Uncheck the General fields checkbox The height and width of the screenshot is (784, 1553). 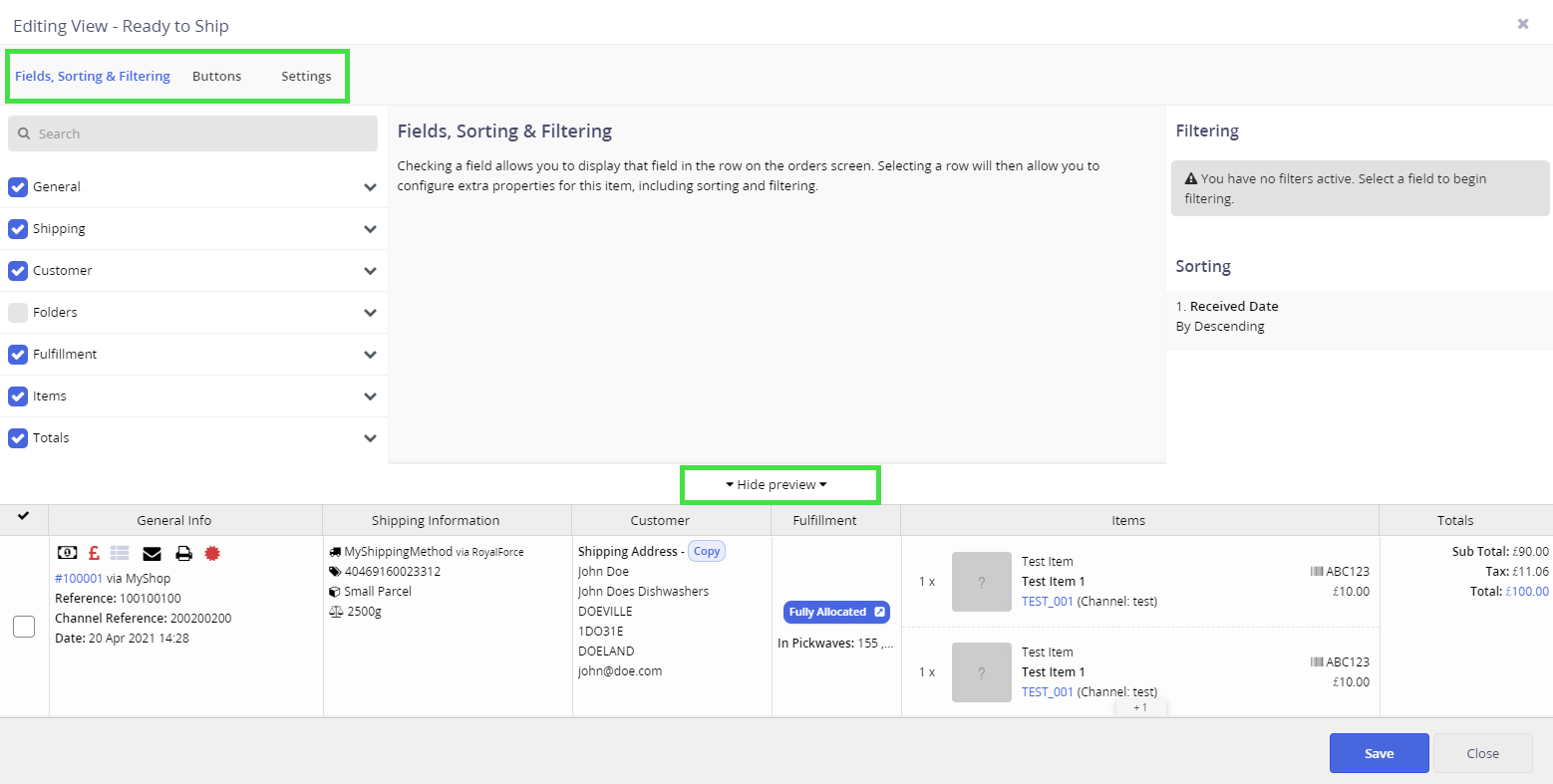pos(18,187)
